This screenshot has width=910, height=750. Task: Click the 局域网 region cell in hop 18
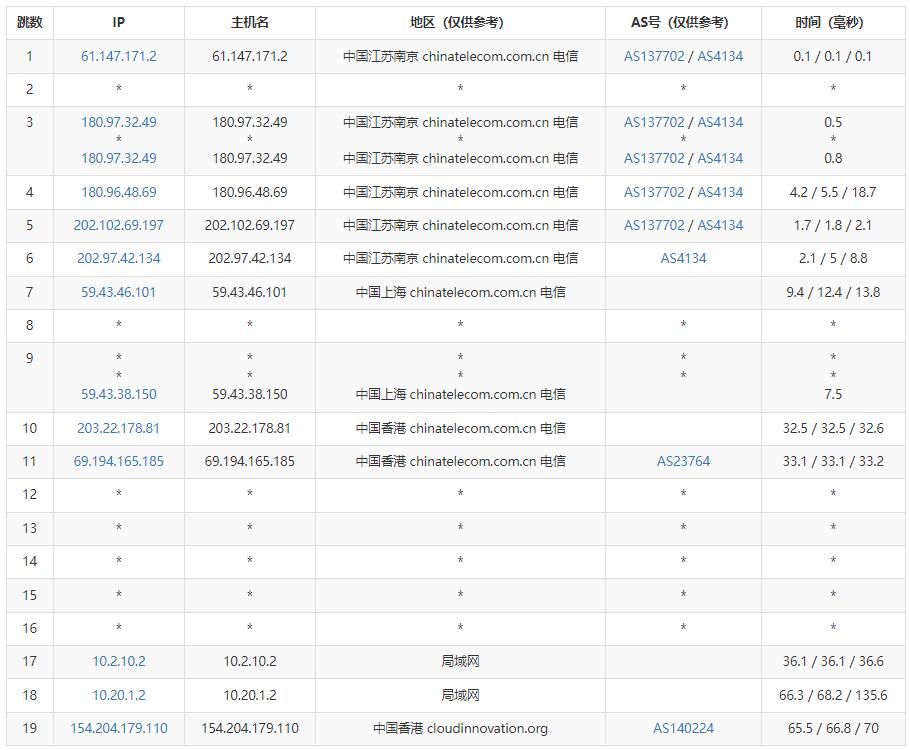pos(460,695)
